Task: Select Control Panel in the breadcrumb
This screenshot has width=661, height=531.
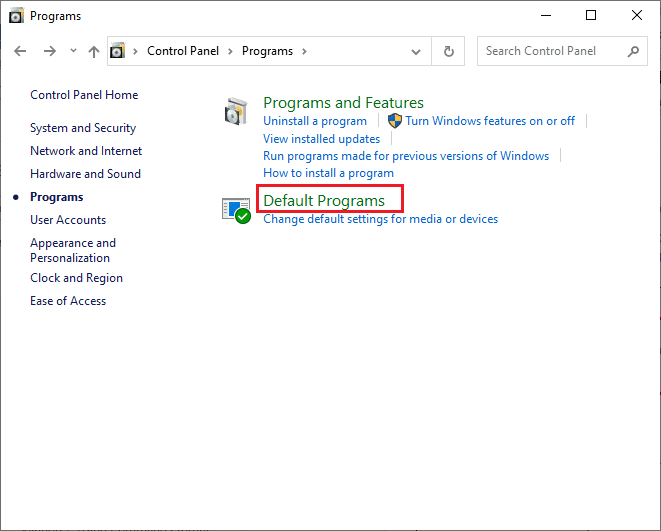Action: [x=183, y=51]
